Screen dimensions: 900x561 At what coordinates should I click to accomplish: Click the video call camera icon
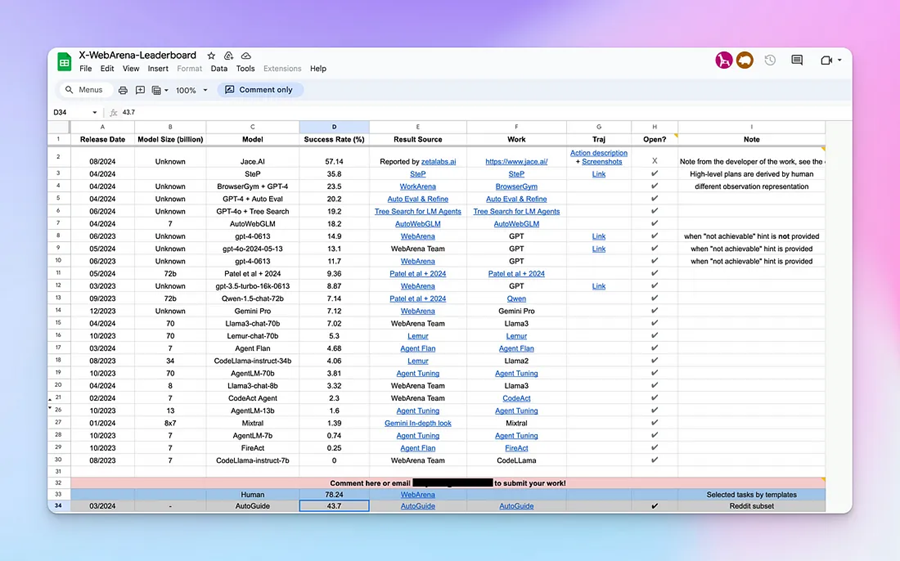826,60
